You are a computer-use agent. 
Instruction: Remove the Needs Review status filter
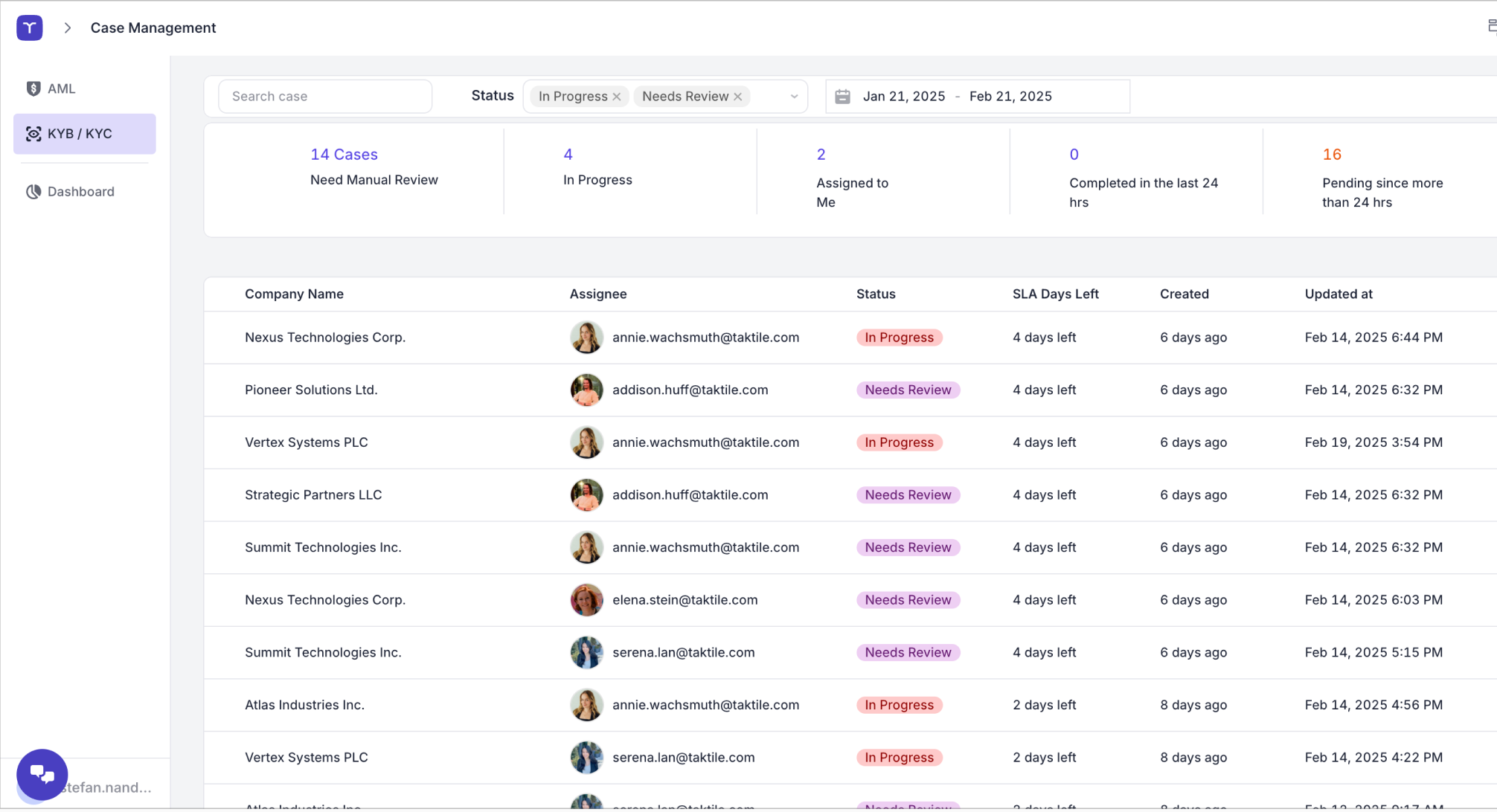(x=738, y=97)
